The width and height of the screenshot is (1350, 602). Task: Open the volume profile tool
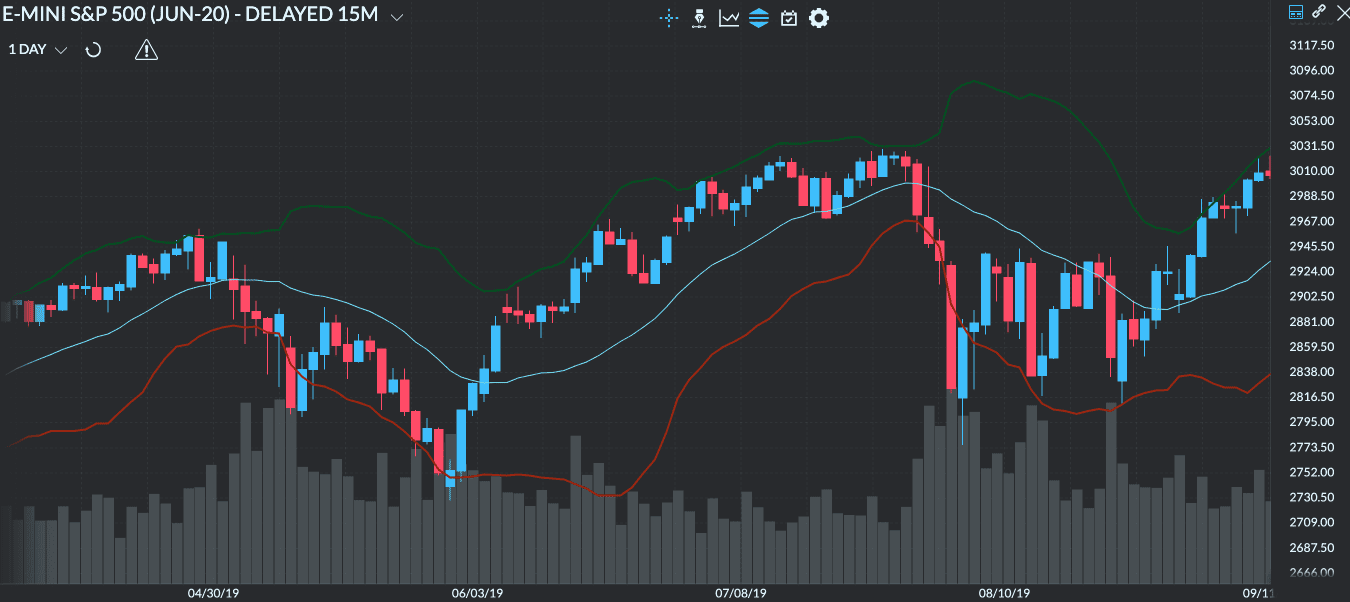697,17
